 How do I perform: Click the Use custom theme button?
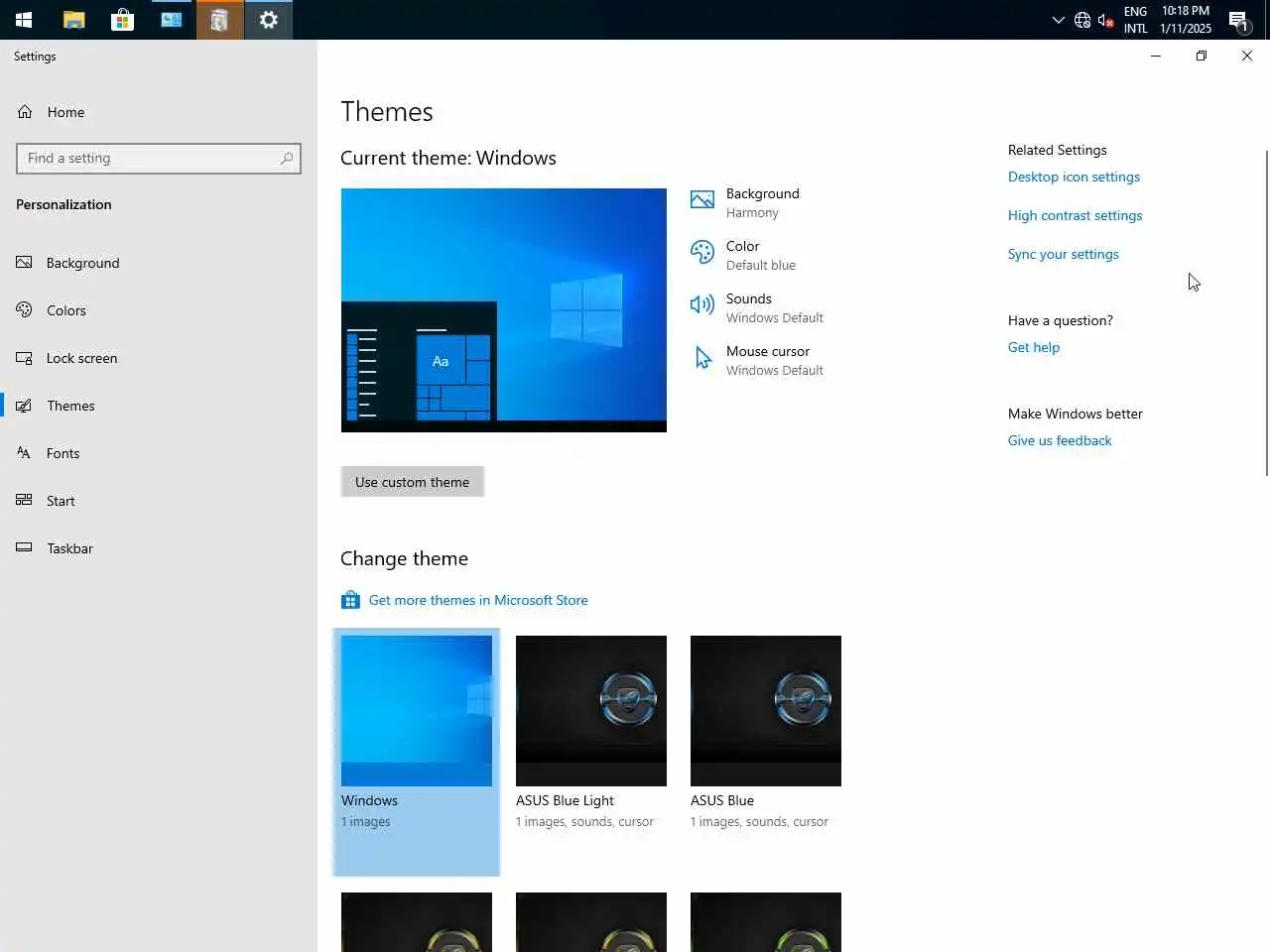coord(413,482)
